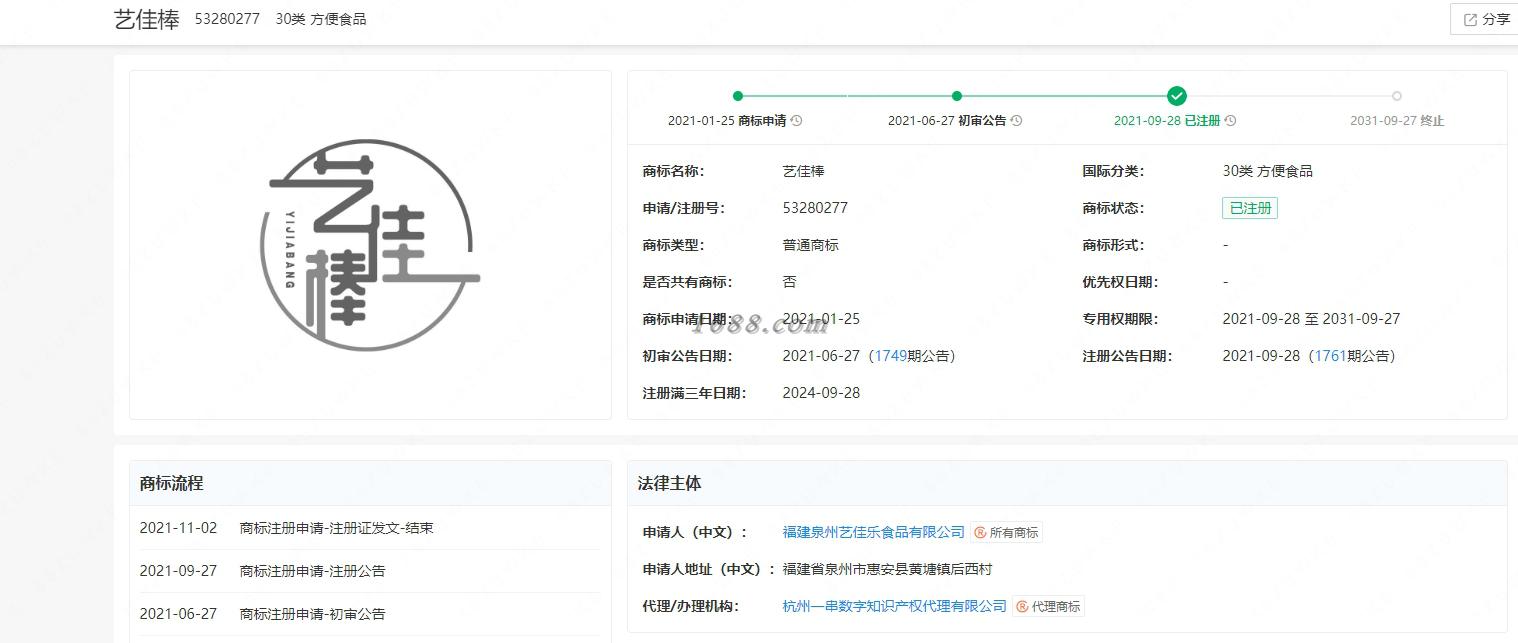Screen dimensions: 1518x643
Task: Click timeline label 2021-06-27 初审公告
Action: point(947,120)
